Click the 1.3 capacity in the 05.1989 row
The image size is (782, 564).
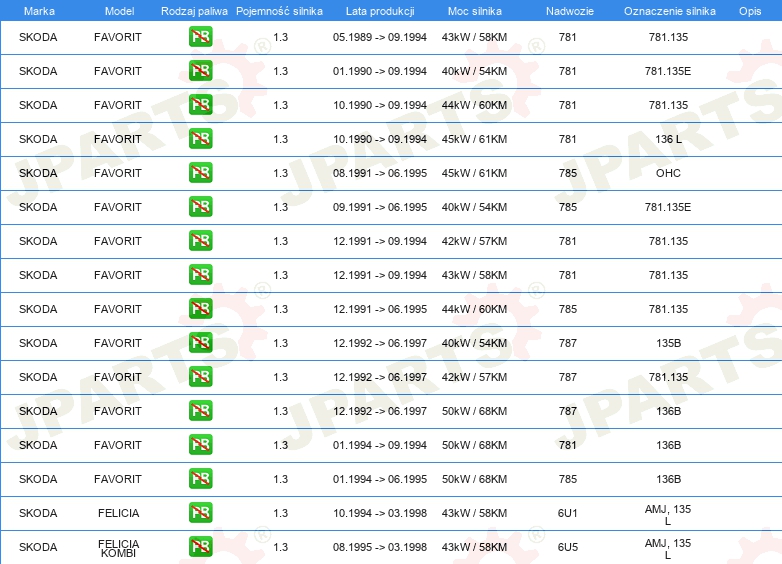coord(281,37)
